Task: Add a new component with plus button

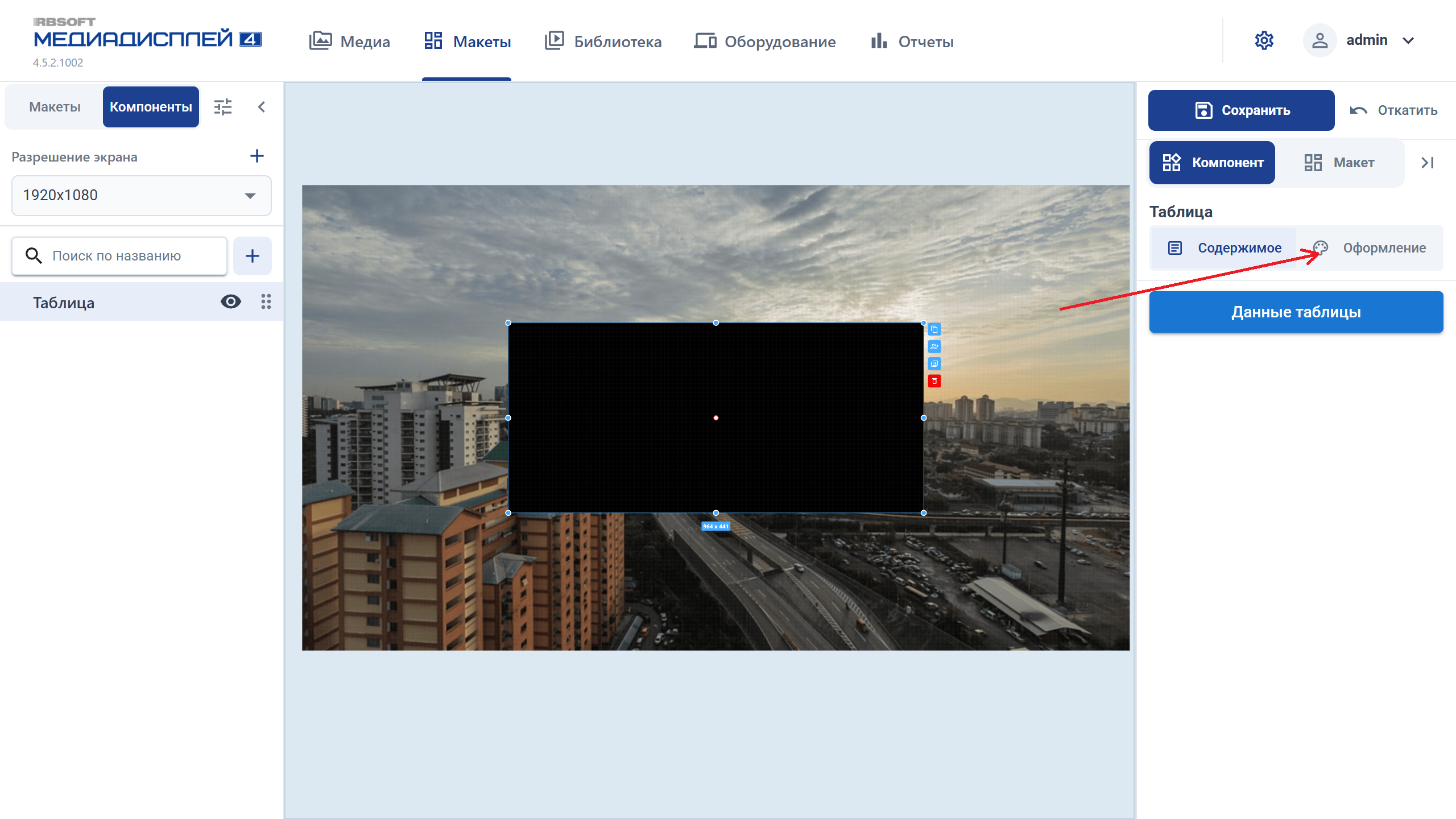Action: (x=253, y=256)
